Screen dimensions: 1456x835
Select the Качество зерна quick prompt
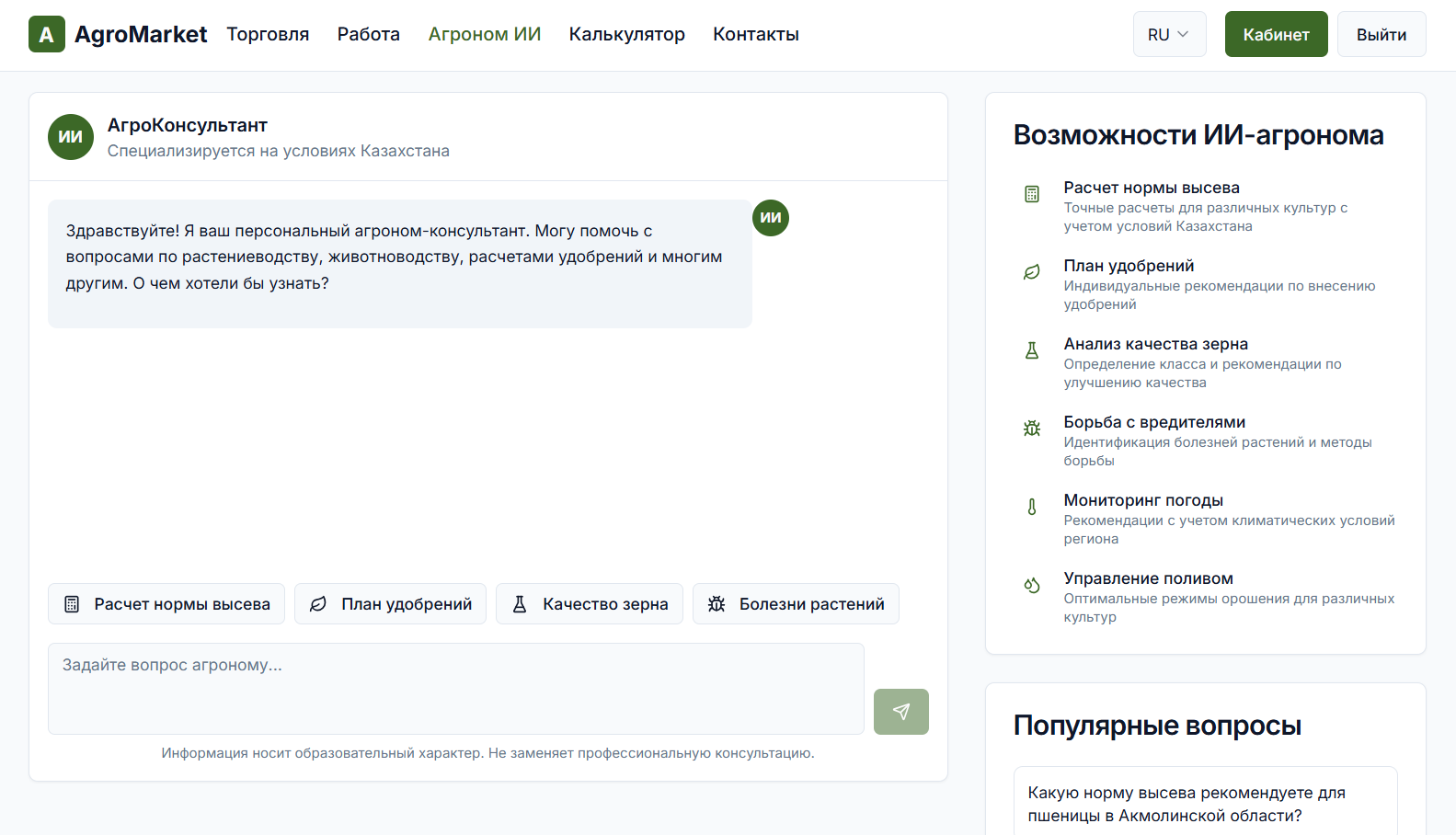(x=590, y=604)
